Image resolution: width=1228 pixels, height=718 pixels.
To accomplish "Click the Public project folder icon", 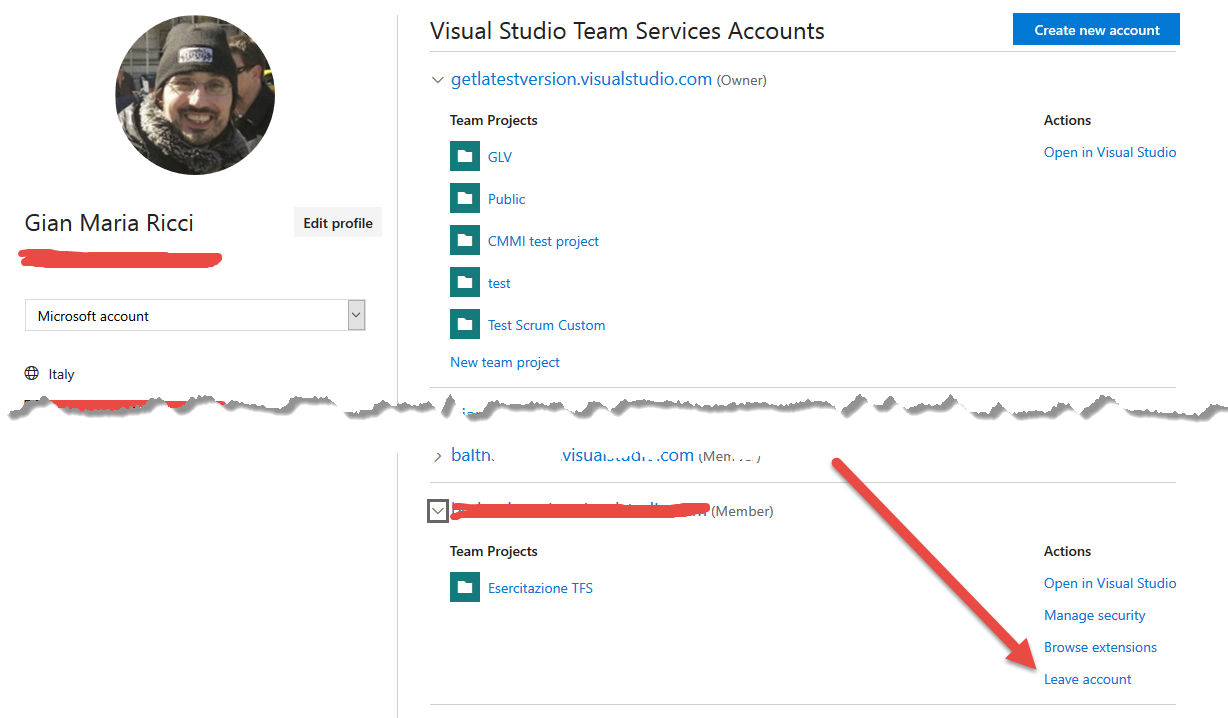I will coord(465,199).
